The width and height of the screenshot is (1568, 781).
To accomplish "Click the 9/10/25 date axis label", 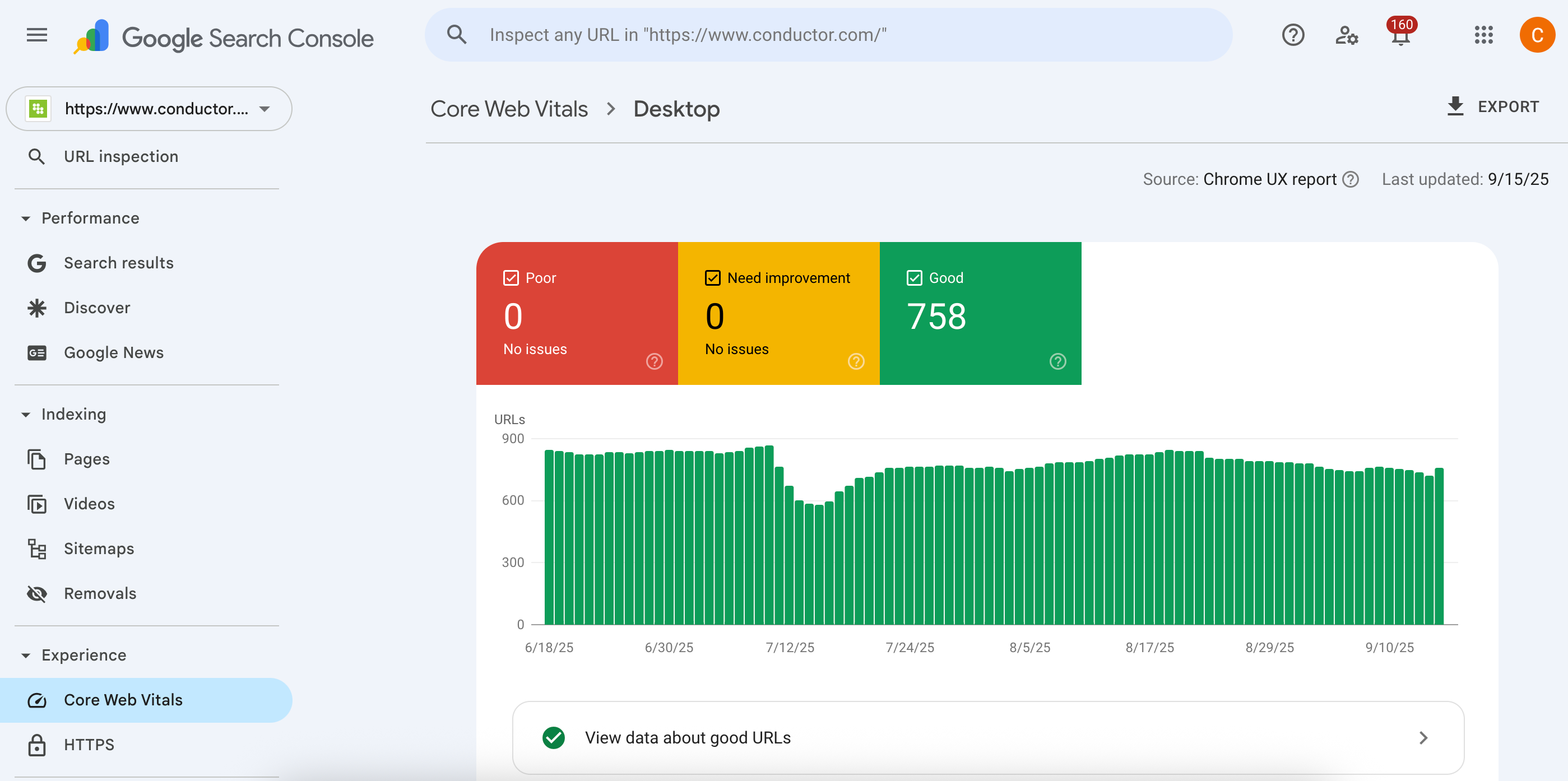I will 1389,647.
